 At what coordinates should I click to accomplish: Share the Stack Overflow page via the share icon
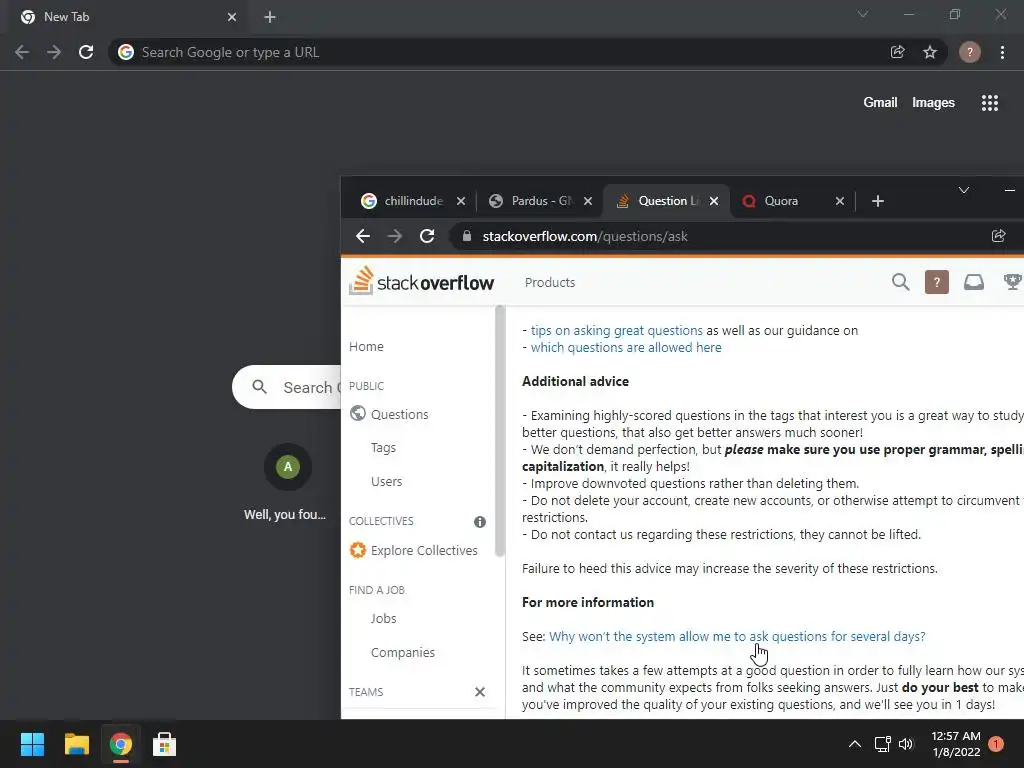[x=999, y=236]
